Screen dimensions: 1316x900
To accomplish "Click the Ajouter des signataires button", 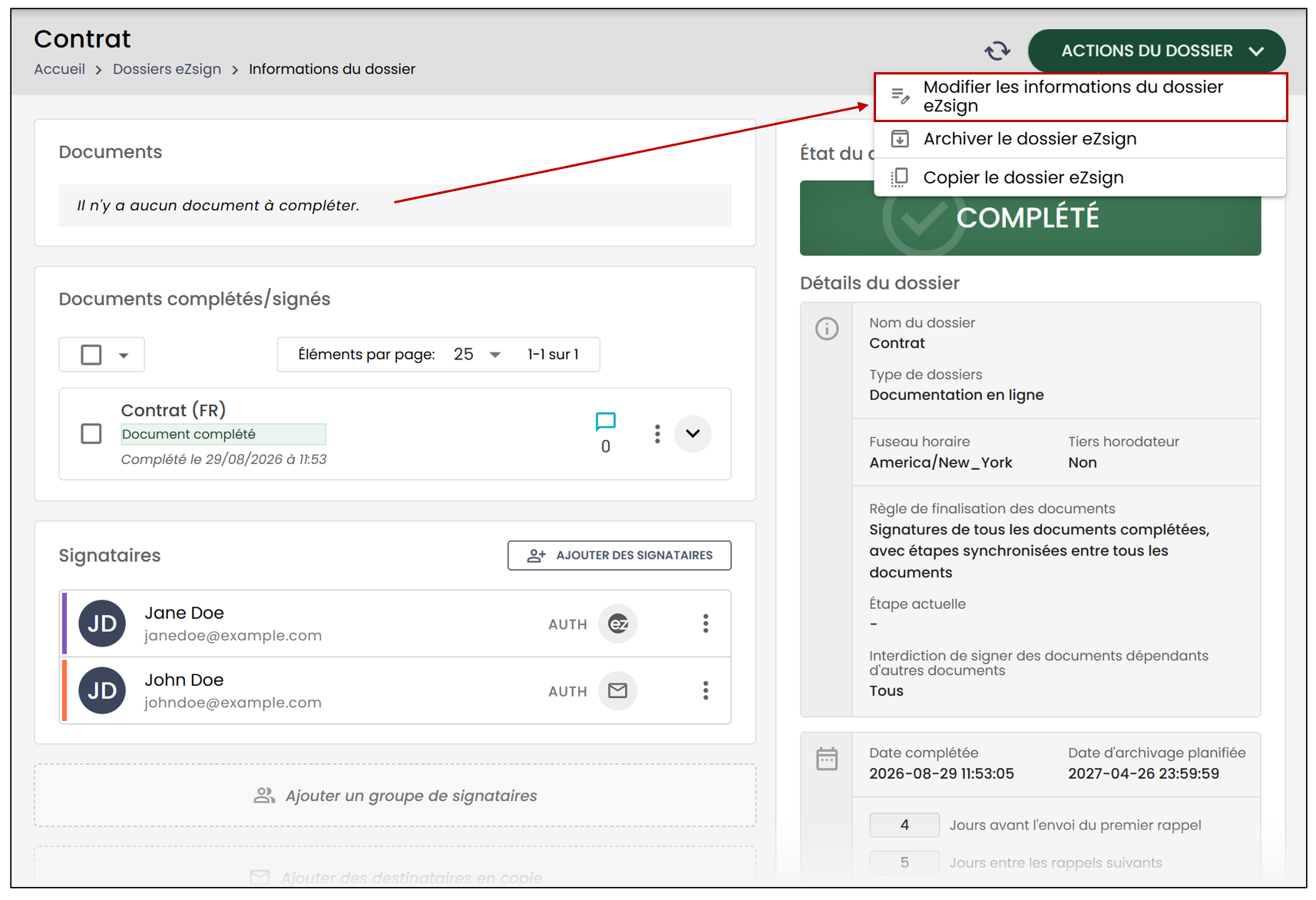I will tap(620, 555).
